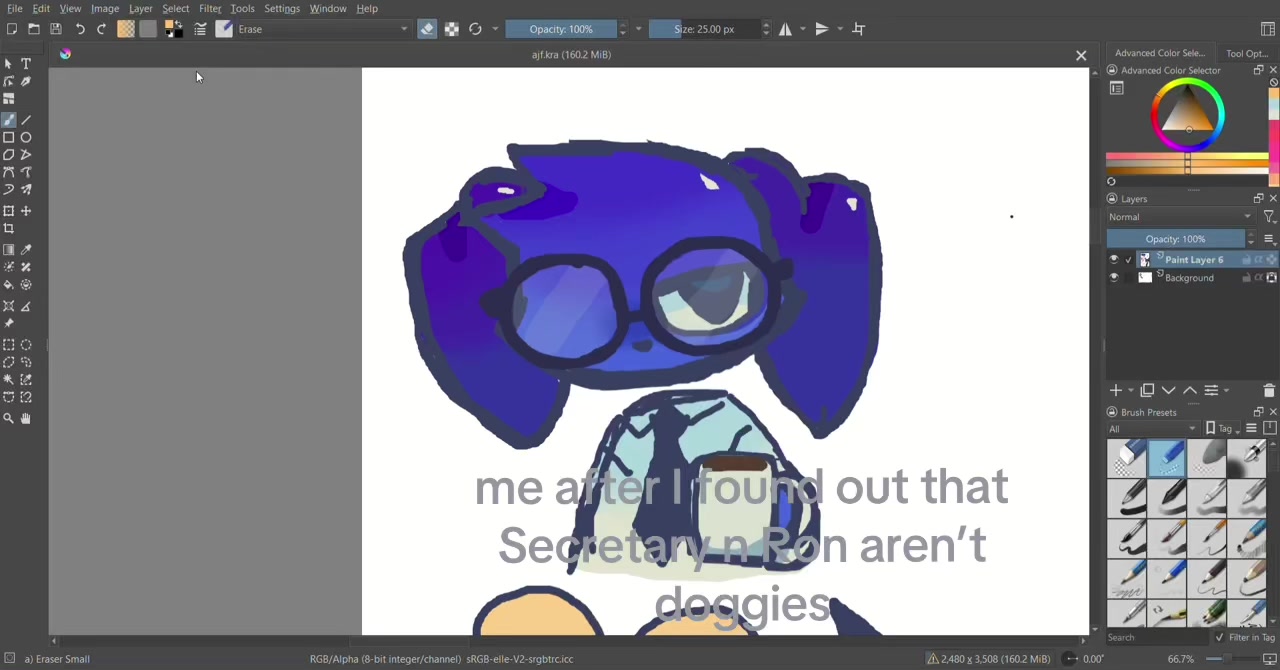
Task: Hide the Background layer eye
Action: [1114, 278]
